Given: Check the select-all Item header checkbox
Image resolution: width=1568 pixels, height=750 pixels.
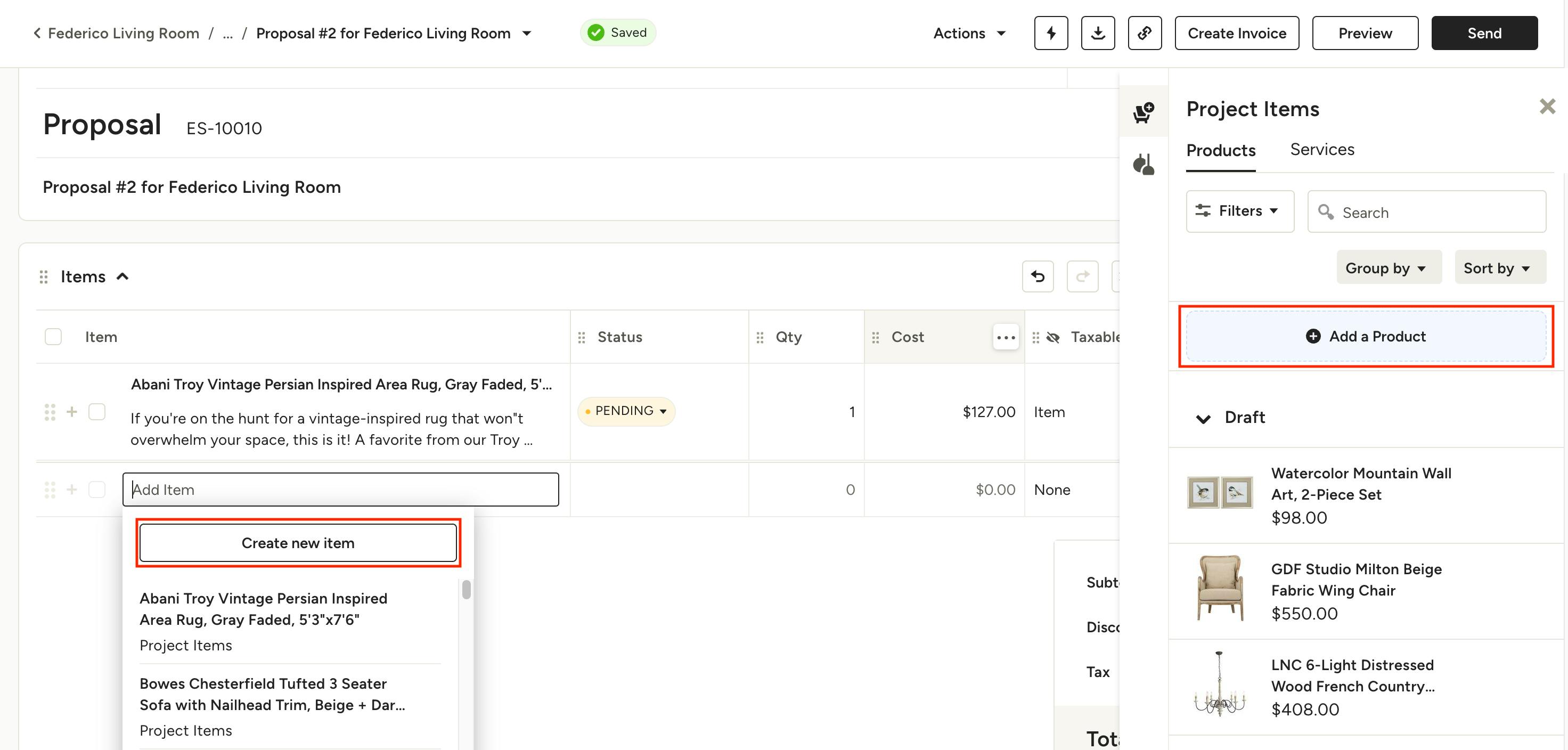Looking at the screenshot, I should [53, 337].
